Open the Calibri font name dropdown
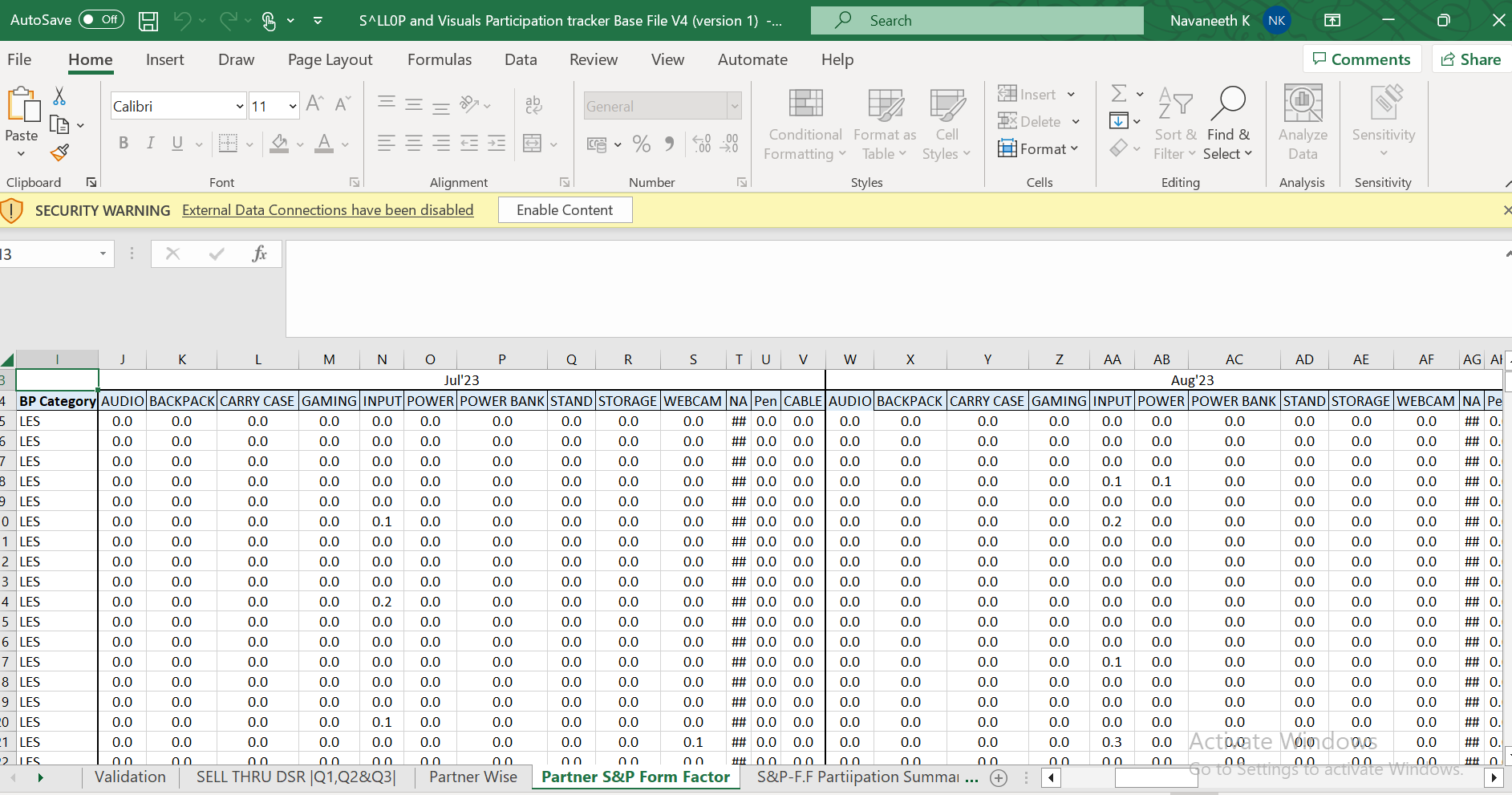 click(x=239, y=107)
